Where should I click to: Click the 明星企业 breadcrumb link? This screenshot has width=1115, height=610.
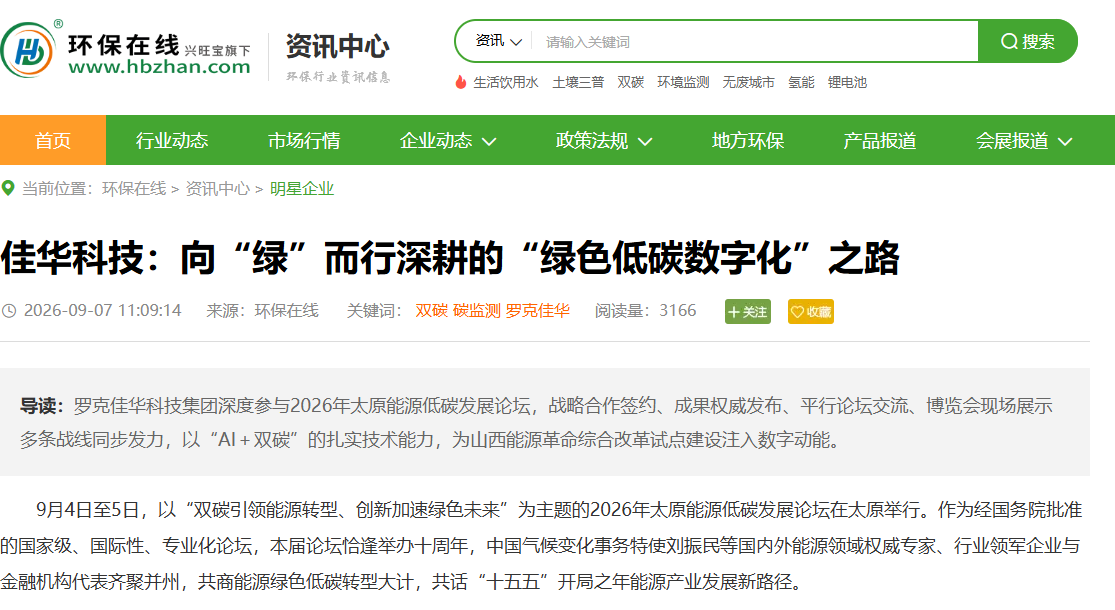pyautogui.click(x=302, y=188)
